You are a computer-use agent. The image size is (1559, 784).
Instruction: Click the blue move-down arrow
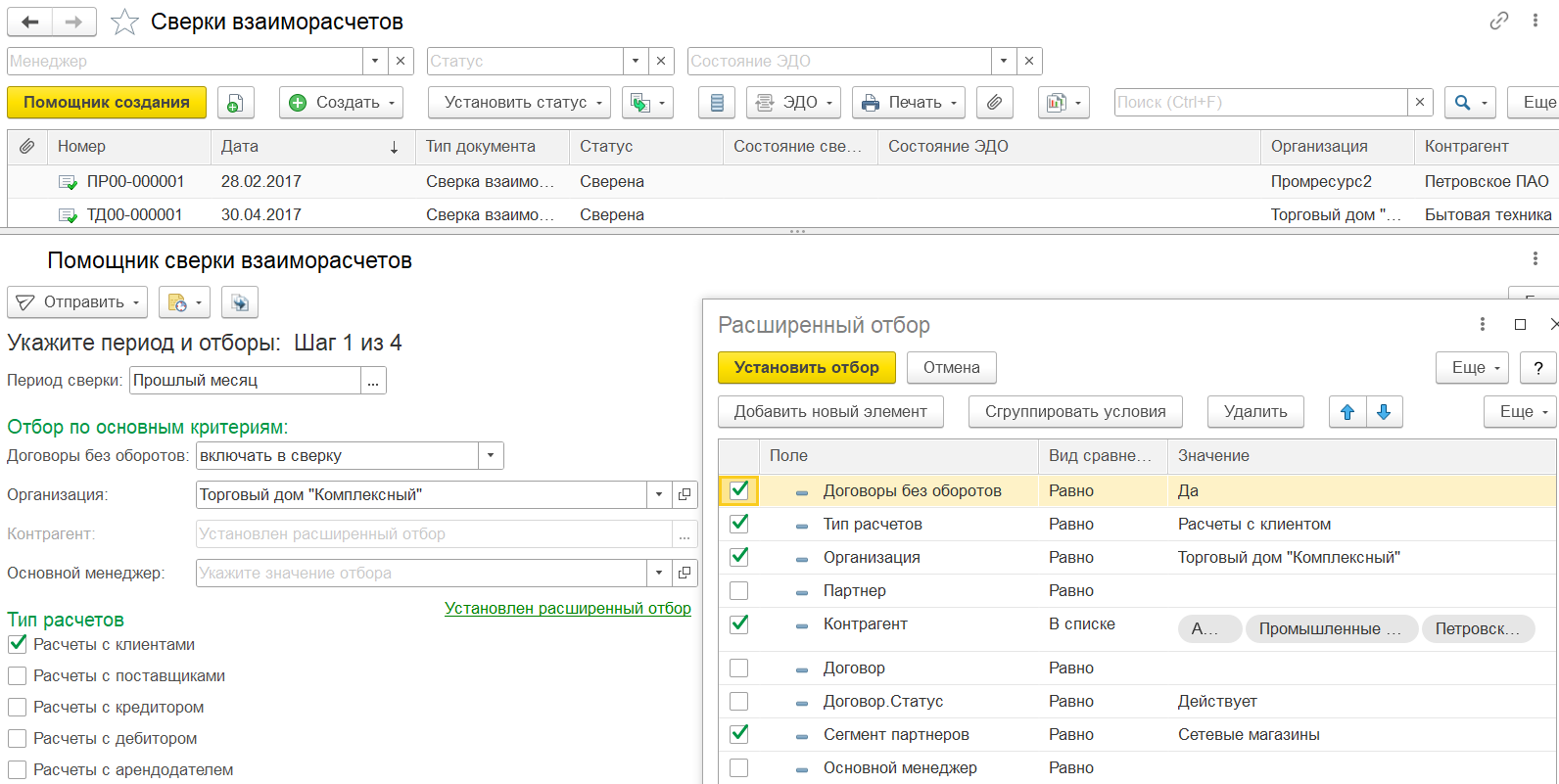[x=1384, y=412]
